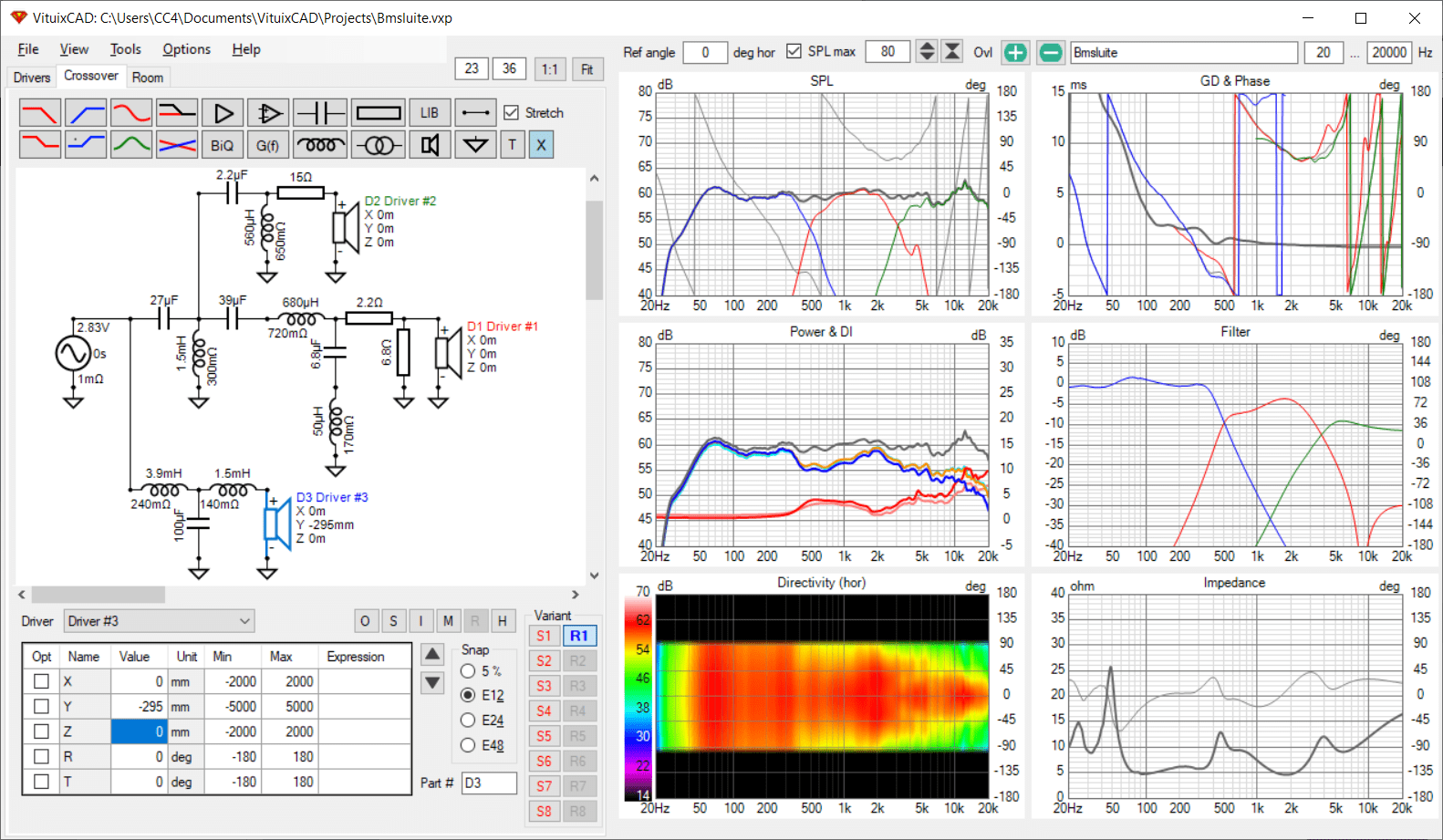Open the Tools menu
The width and height of the screenshot is (1443, 840).
[x=126, y=49]
